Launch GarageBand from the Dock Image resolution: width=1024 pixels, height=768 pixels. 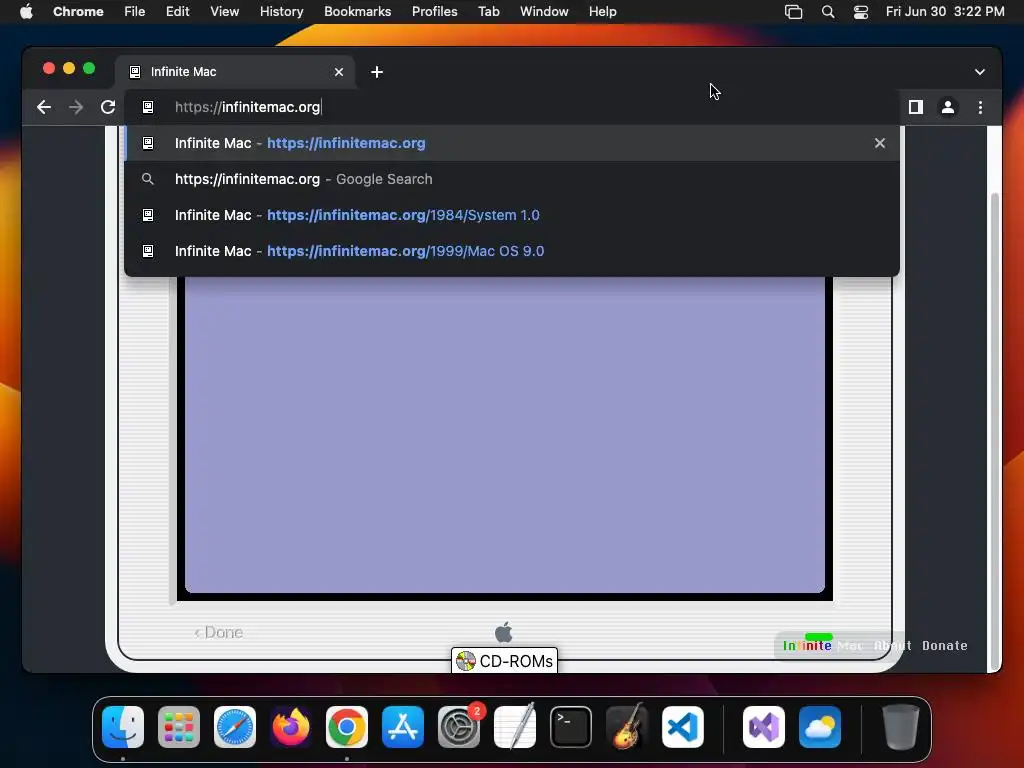click(x=627, y=727)
